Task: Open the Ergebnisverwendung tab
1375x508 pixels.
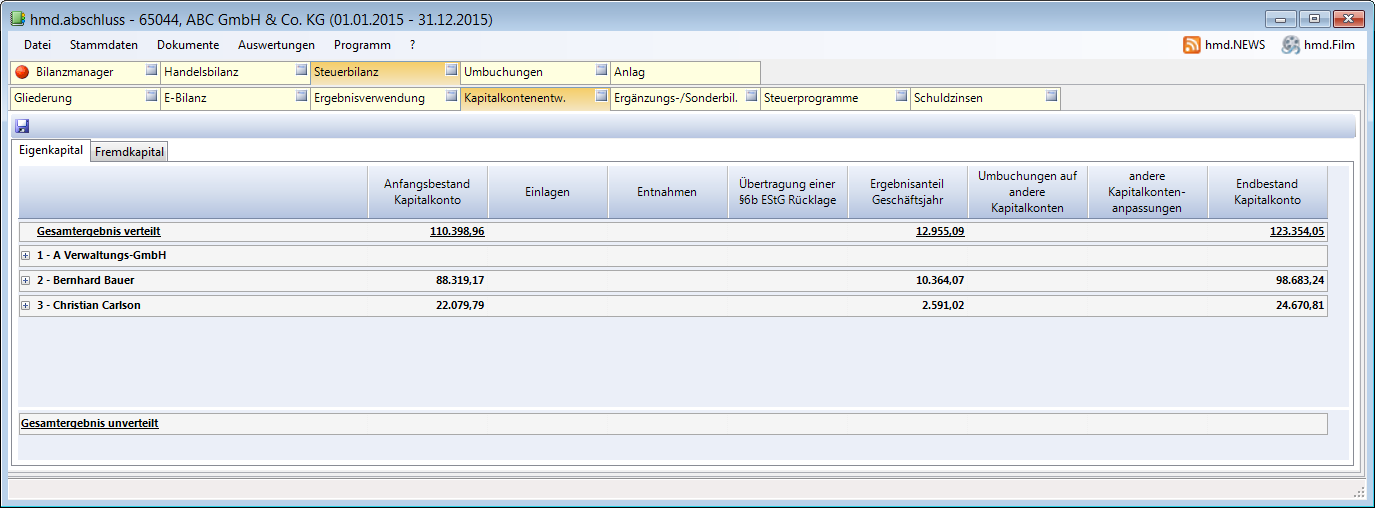Action: 369,98
